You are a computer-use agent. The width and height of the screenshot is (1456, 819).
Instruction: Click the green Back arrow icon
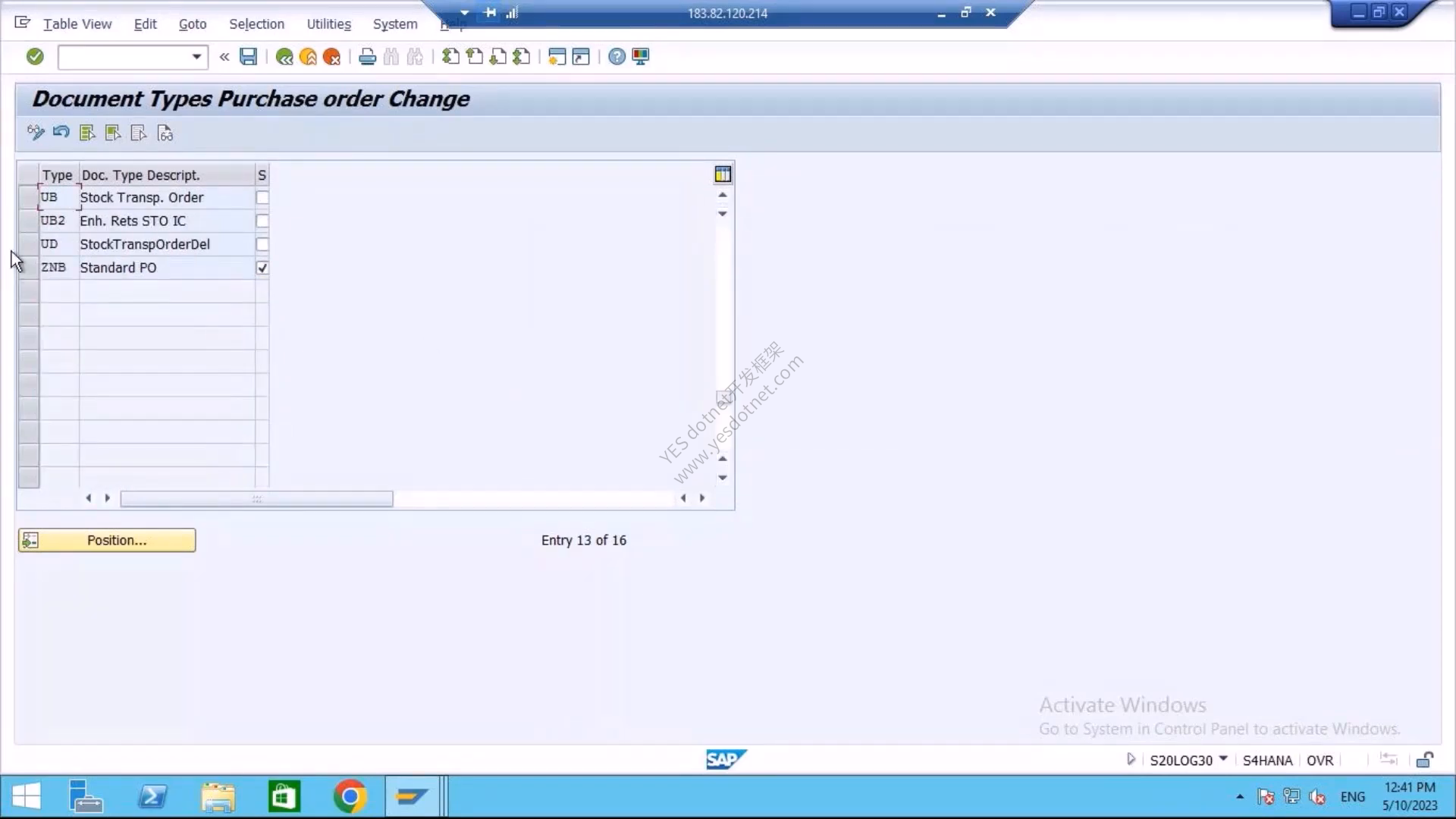[284, 57]
